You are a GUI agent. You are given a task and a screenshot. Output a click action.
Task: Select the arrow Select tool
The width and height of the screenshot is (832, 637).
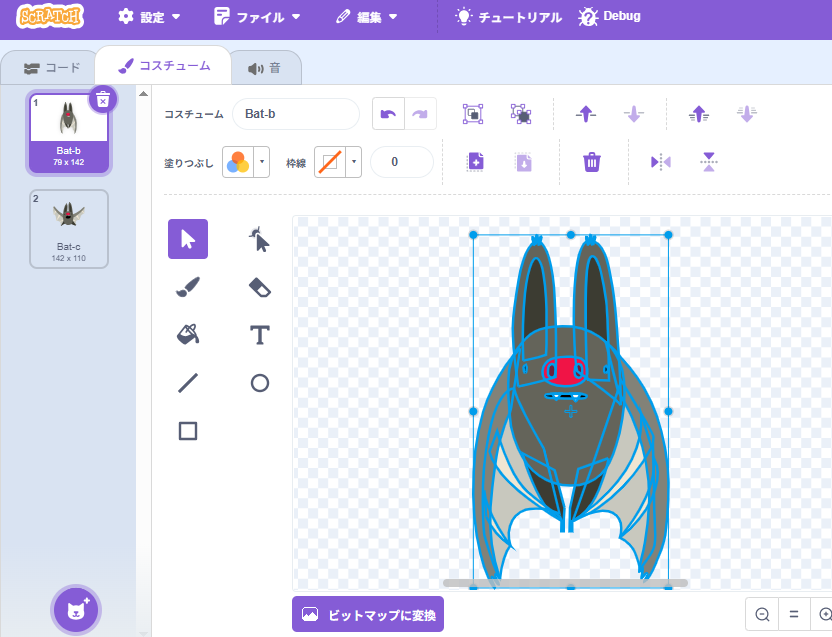pyautogui.click(x=188, y=239)
